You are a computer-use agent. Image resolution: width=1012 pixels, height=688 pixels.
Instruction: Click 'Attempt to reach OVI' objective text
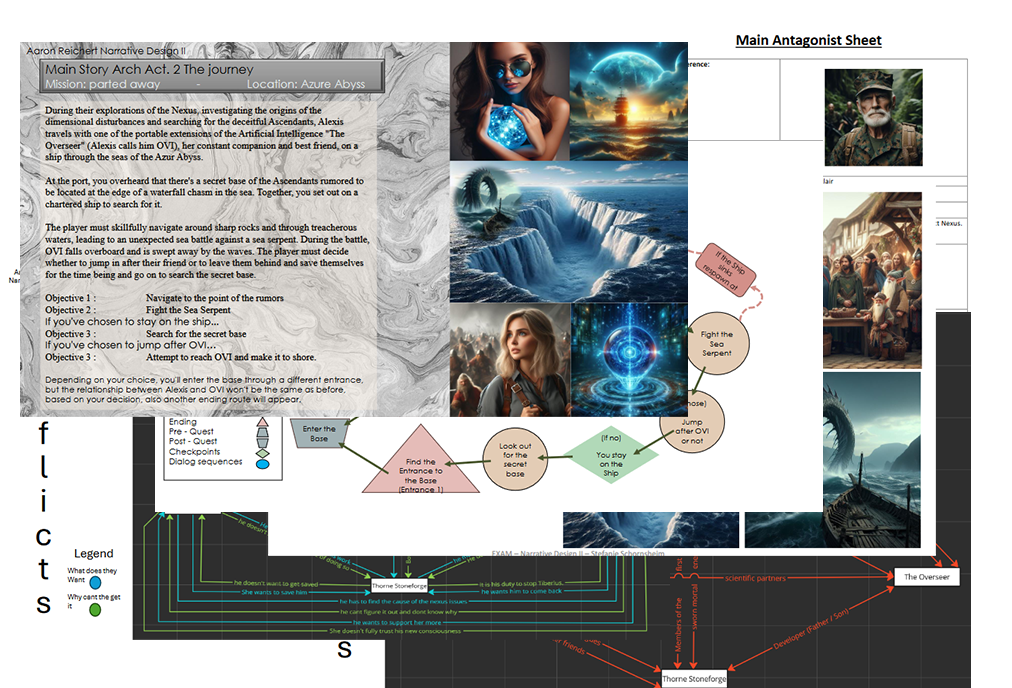coord(230,357)
